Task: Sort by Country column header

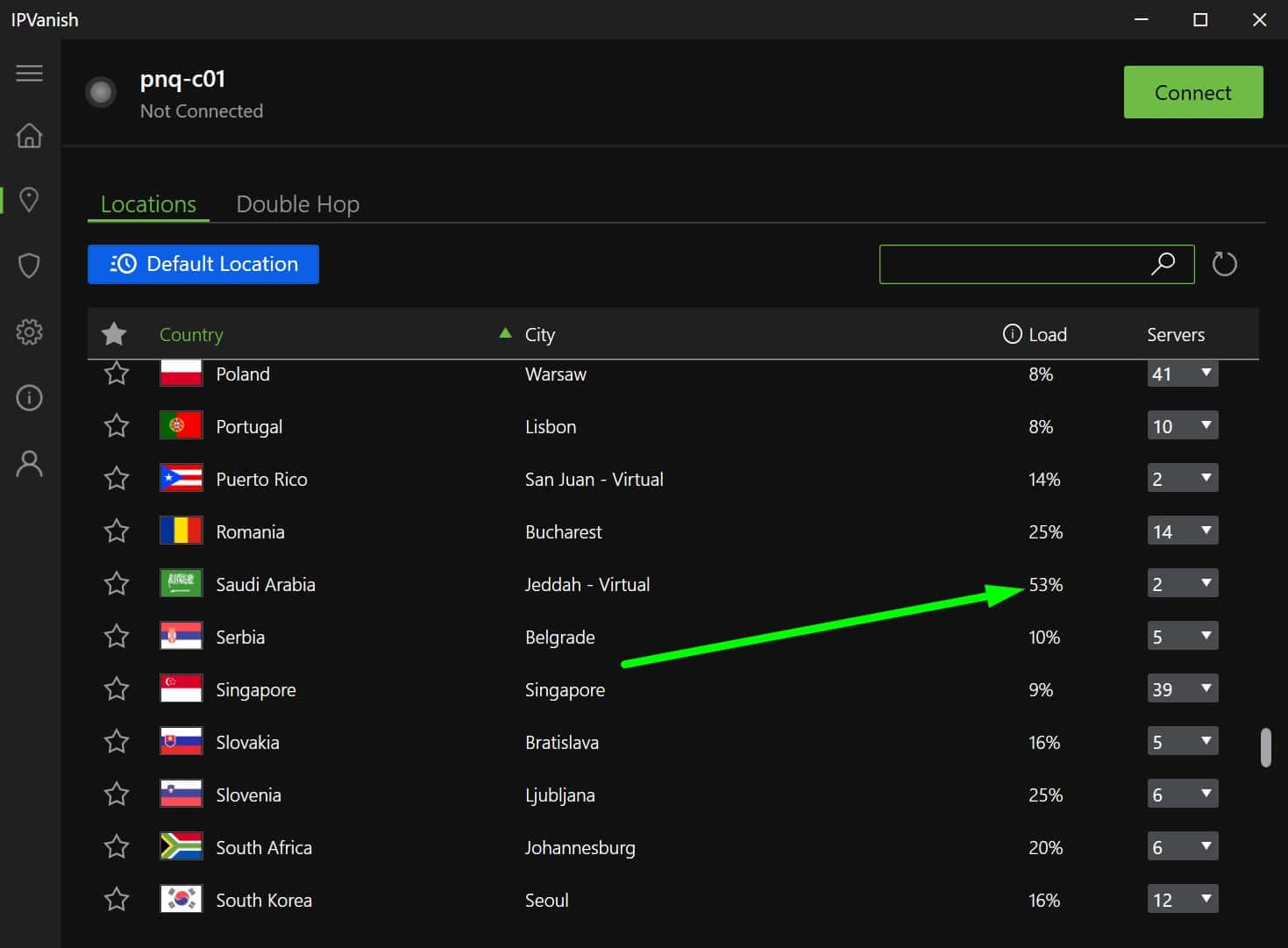Action: pos(191,334)
